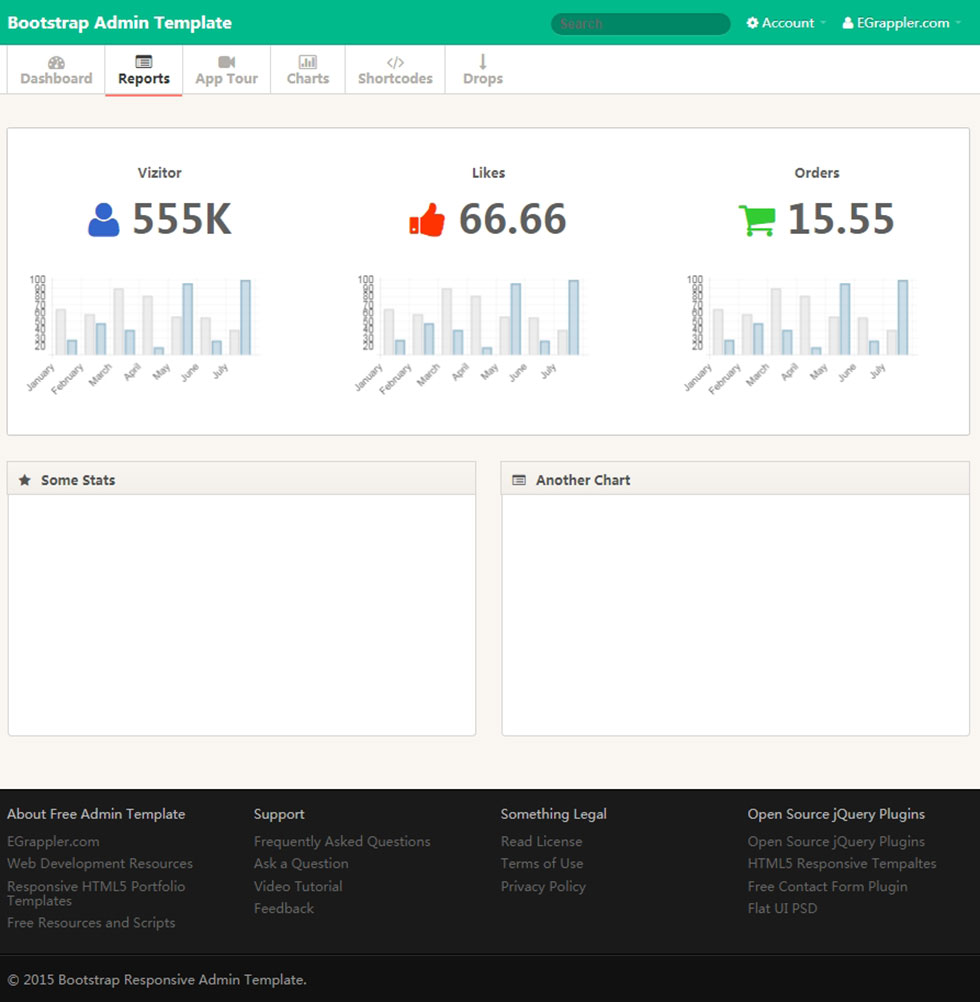Focus the Search input field
Screen dimensions: 980x1002
point(641,24)
